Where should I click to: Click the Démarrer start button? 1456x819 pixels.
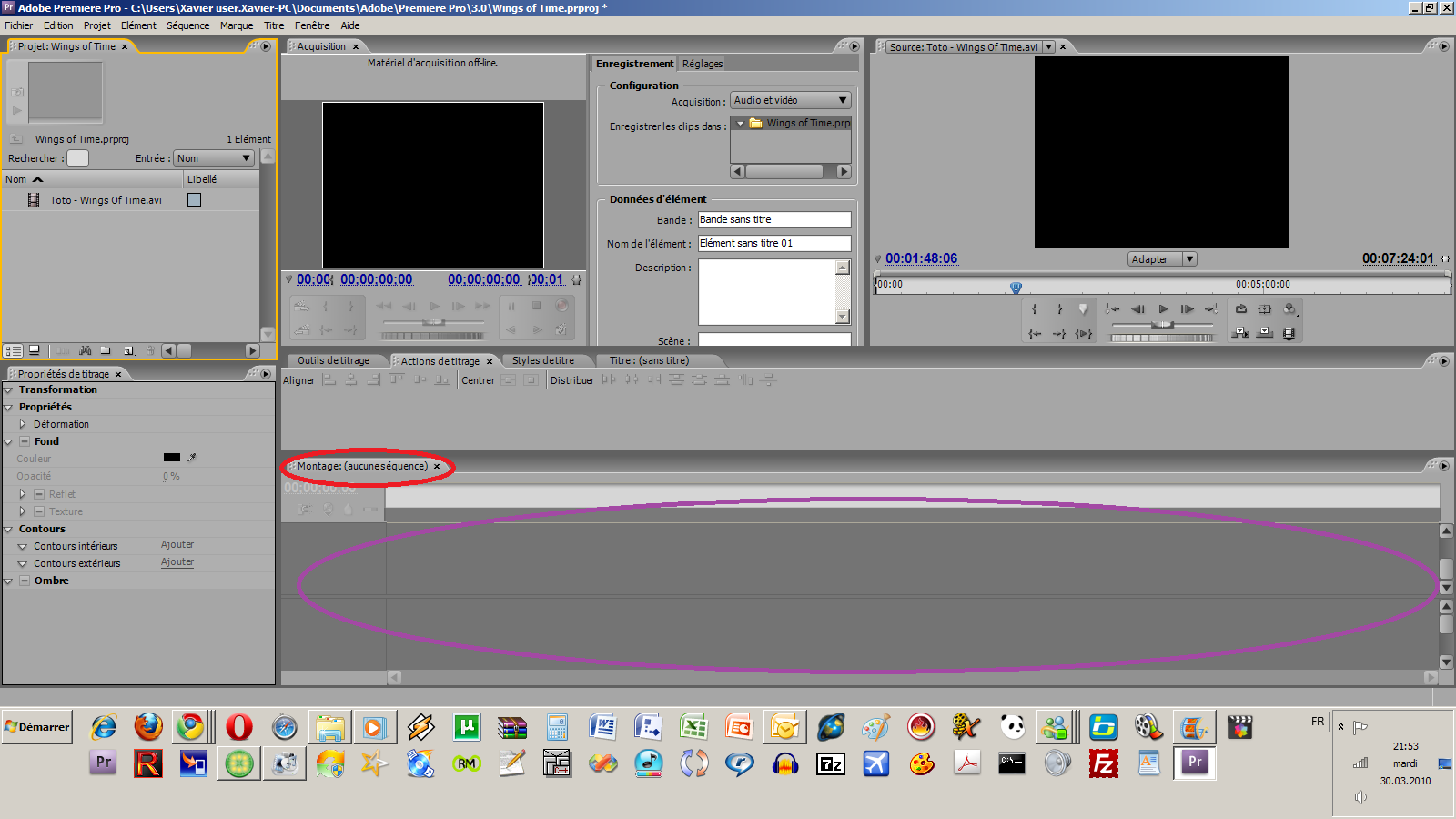pyautogui.click(x=37, y=727)
